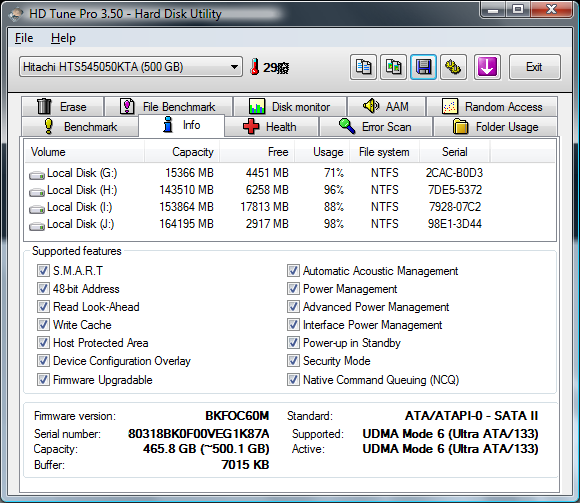Toggle the Advanced Power Management checkbox

293,307
